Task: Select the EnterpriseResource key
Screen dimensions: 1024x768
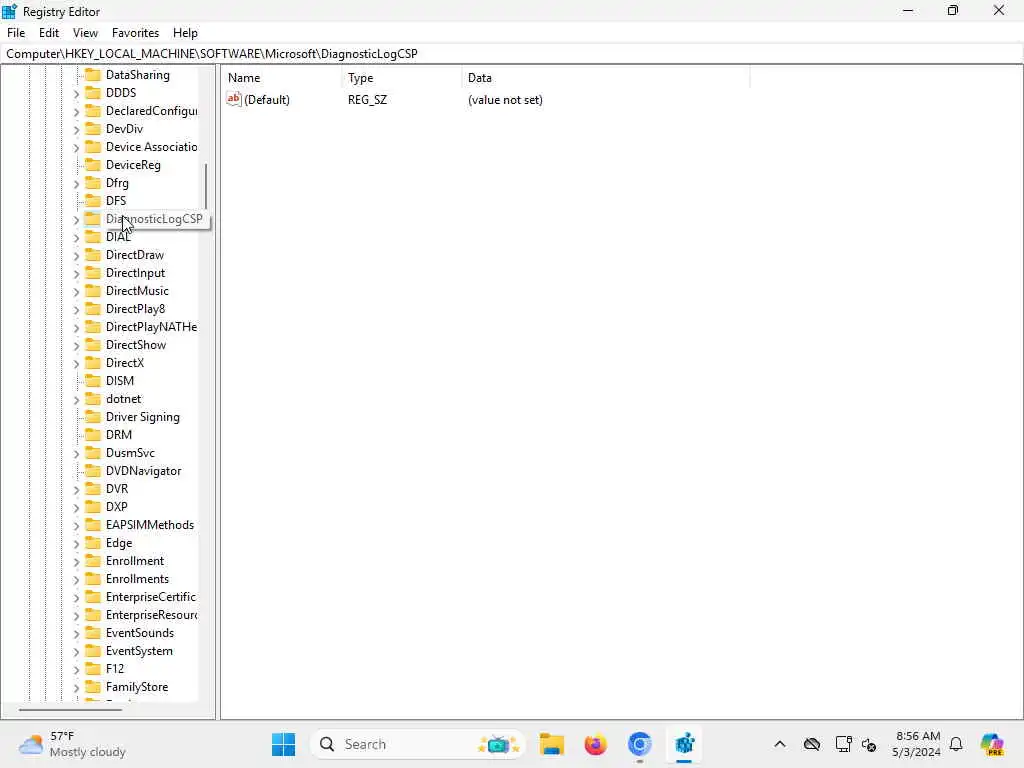Action: (x=151, y=615)
